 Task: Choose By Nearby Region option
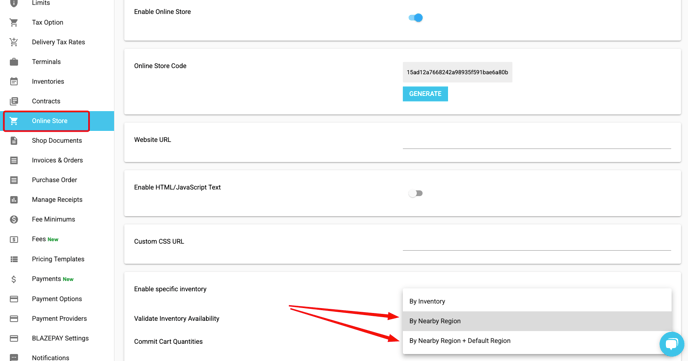[x=537, y=321]
